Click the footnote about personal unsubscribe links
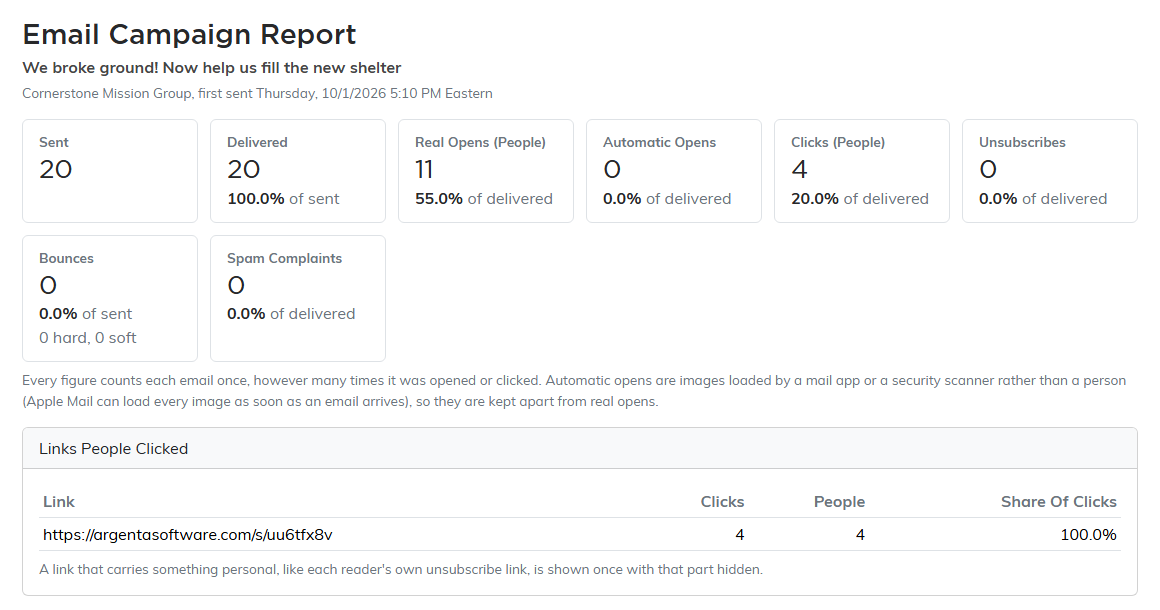1160x610 pixels. pos(401,570)
